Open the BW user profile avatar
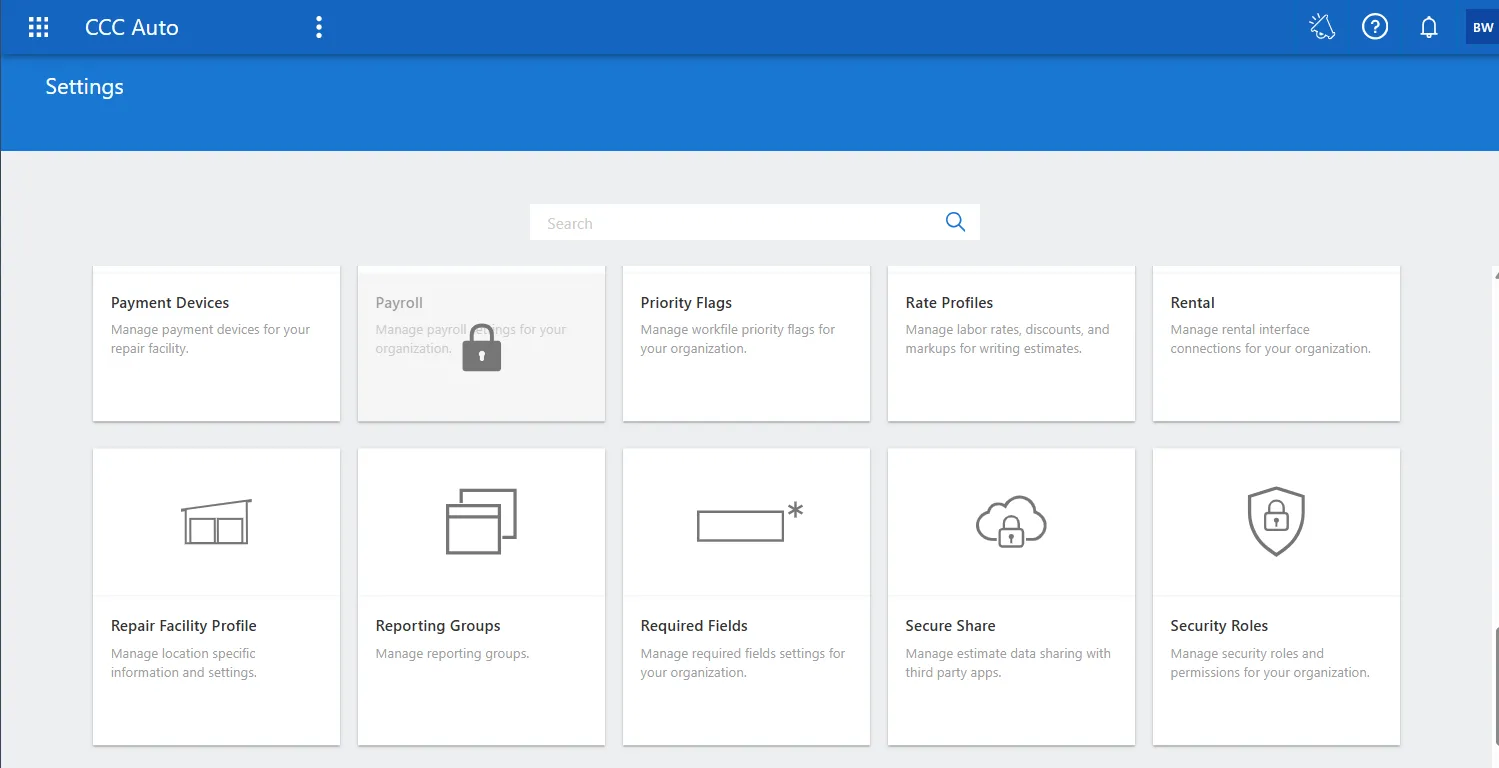Image resolution: width=1499 pixels, height=768 pixels. click(1482, 27)
